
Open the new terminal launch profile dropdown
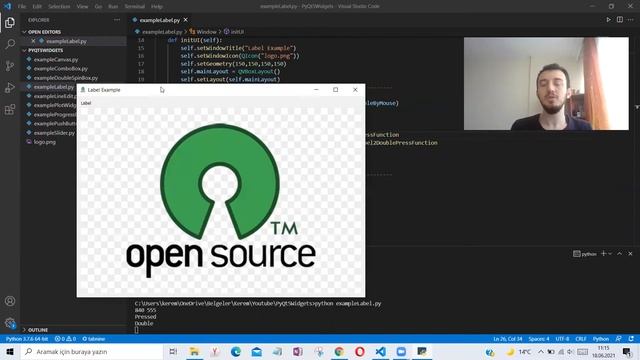(x=610, y=253)
